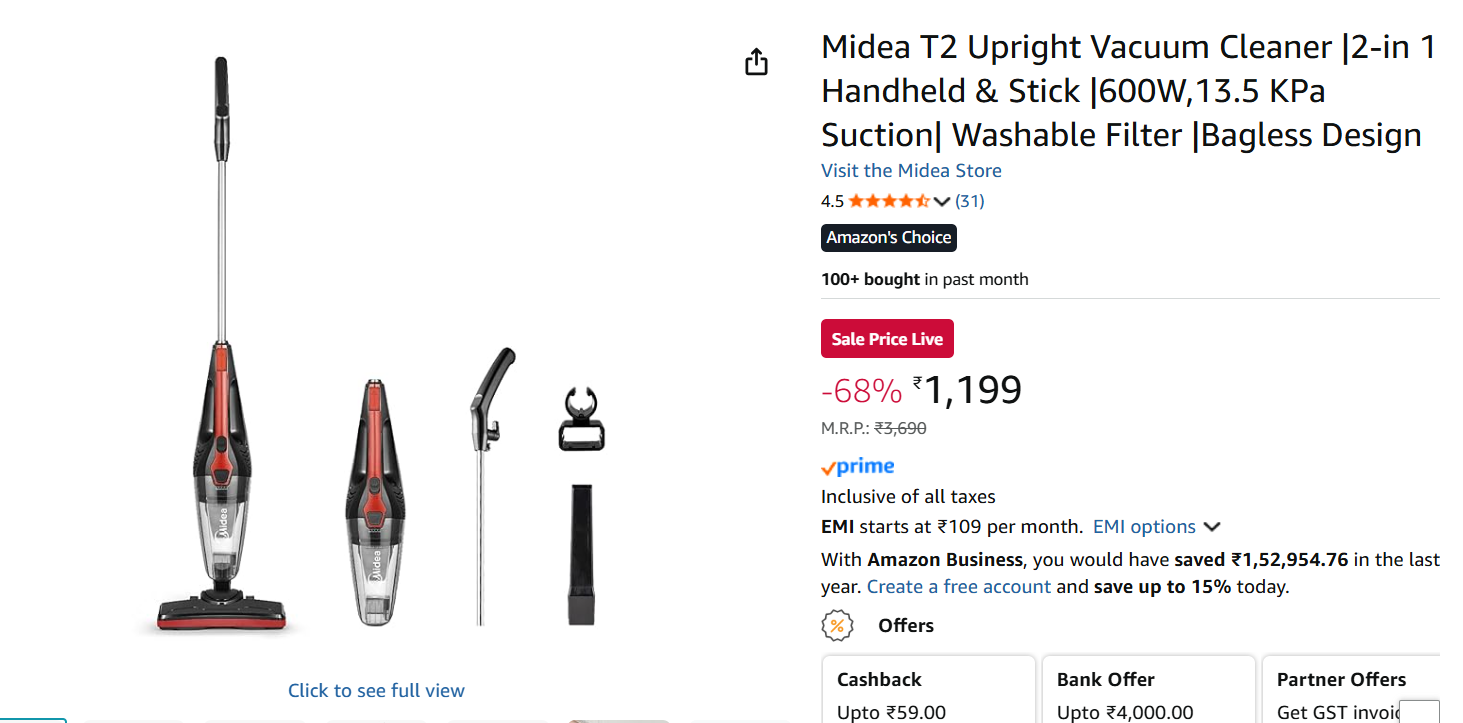Click the percent Offers icon
The image size is (1463, 723).
click(837, 626)
